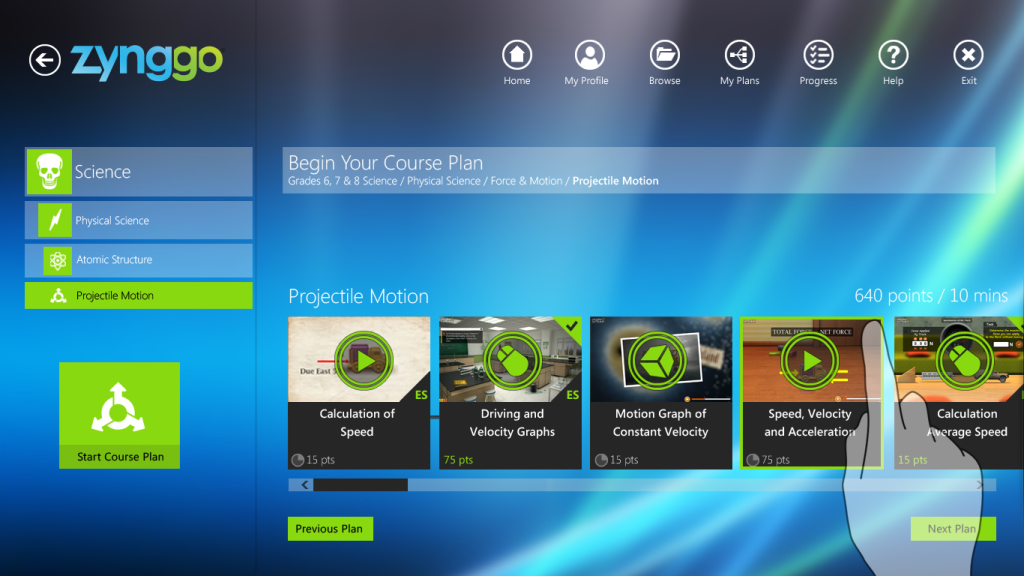Click the Motion Graph of Constant Velocity title
Image resolution: width=1024 pixels, height=576 pixels.
tap(660, 423)
